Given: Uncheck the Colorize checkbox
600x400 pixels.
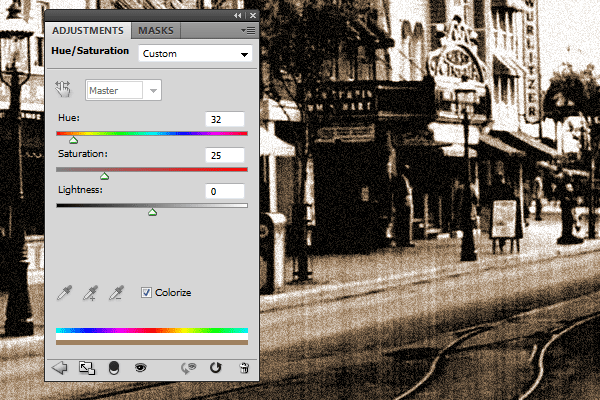Looking at the screenshot, I should pyautogui.click(x=146, y=293).
